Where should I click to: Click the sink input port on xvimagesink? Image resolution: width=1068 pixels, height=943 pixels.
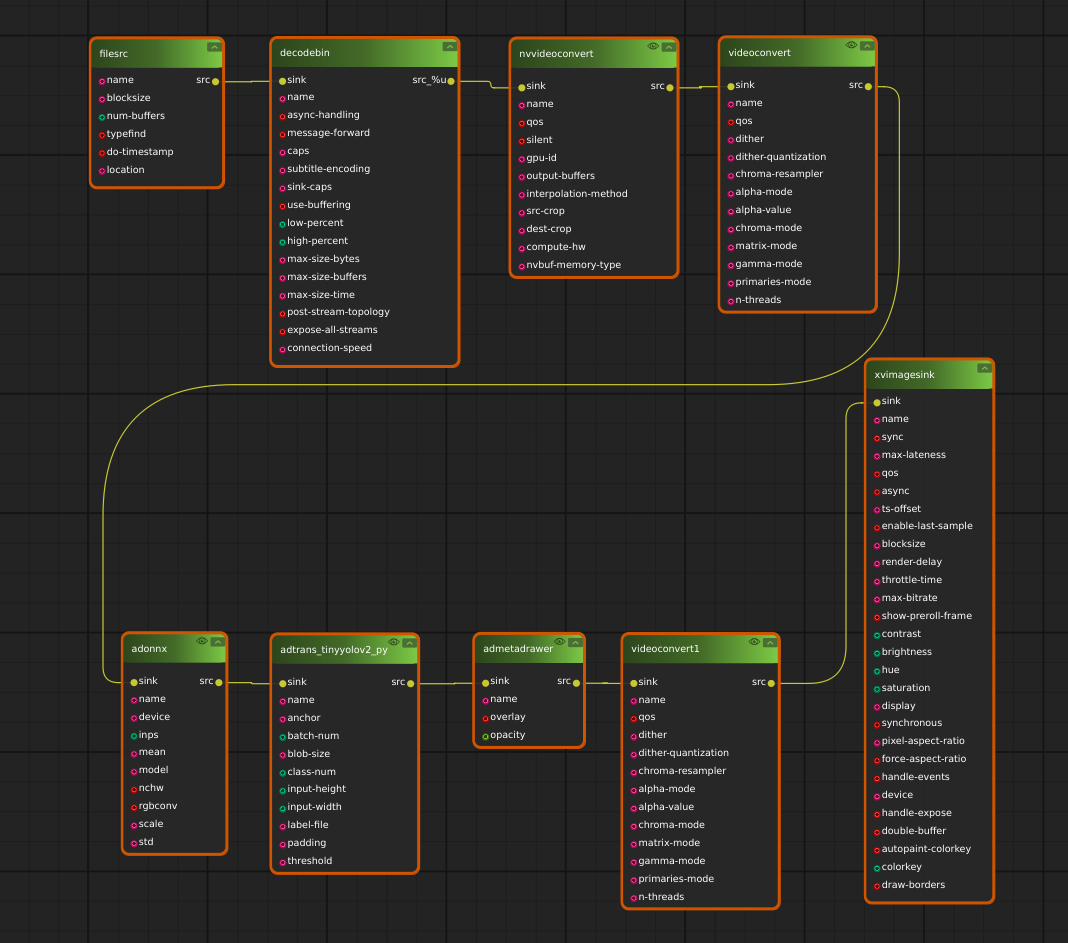tap(877, 402)
